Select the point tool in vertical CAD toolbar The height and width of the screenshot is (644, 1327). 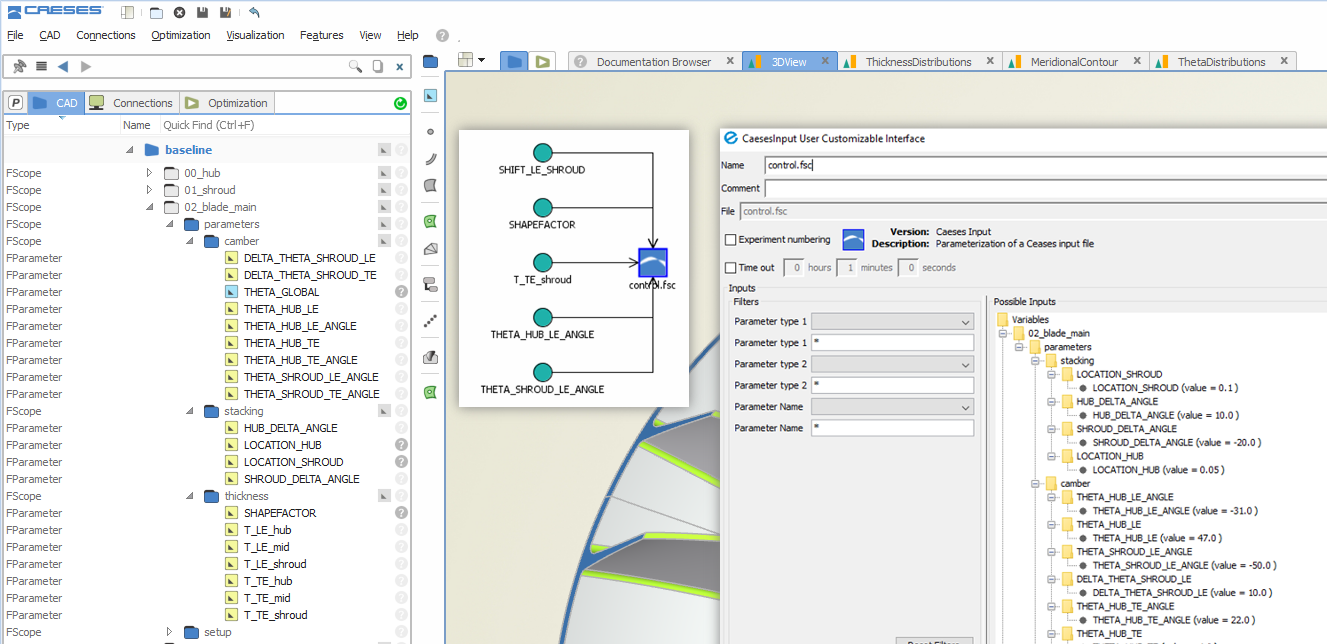431,131
